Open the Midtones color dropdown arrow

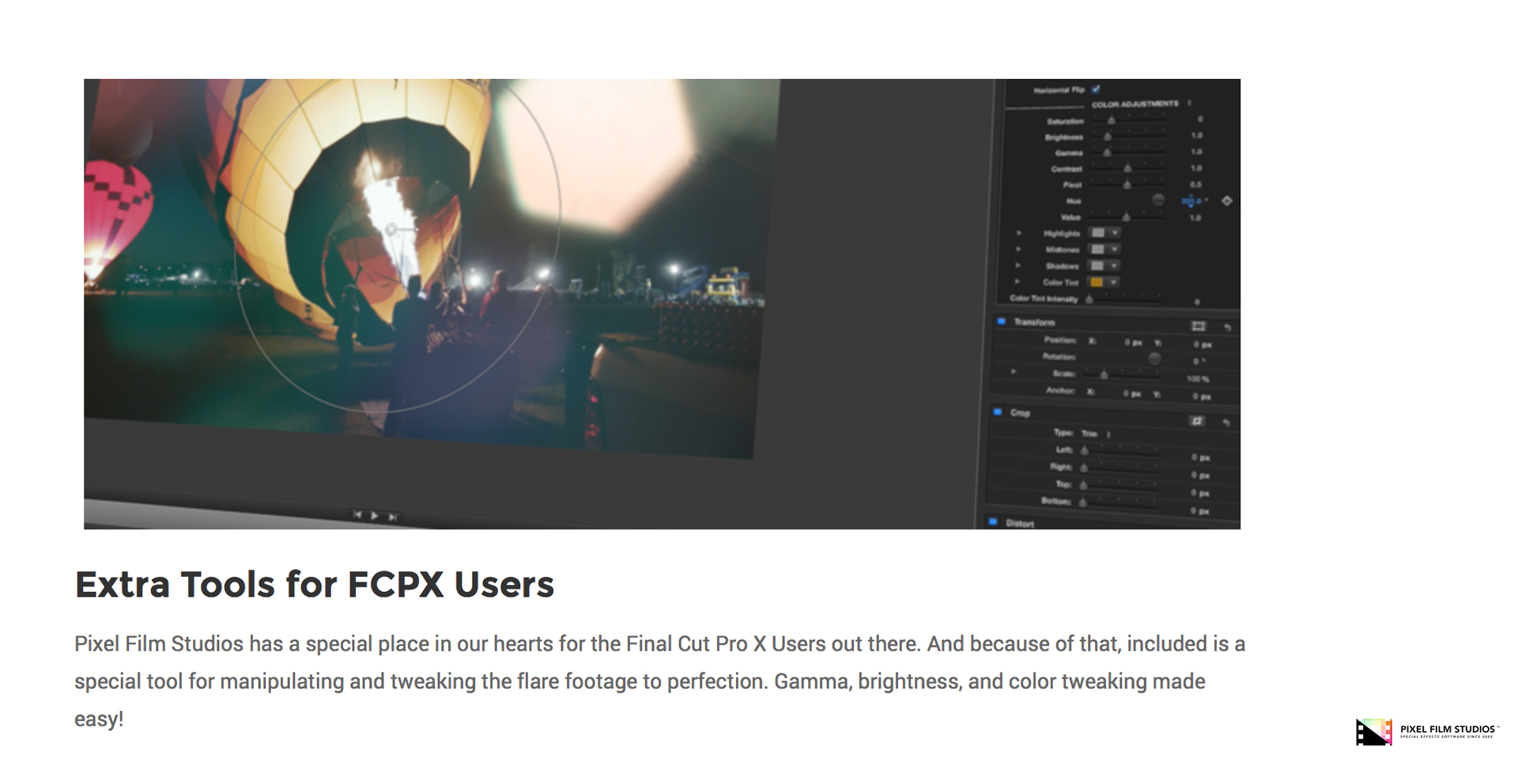coord(1114,249)
